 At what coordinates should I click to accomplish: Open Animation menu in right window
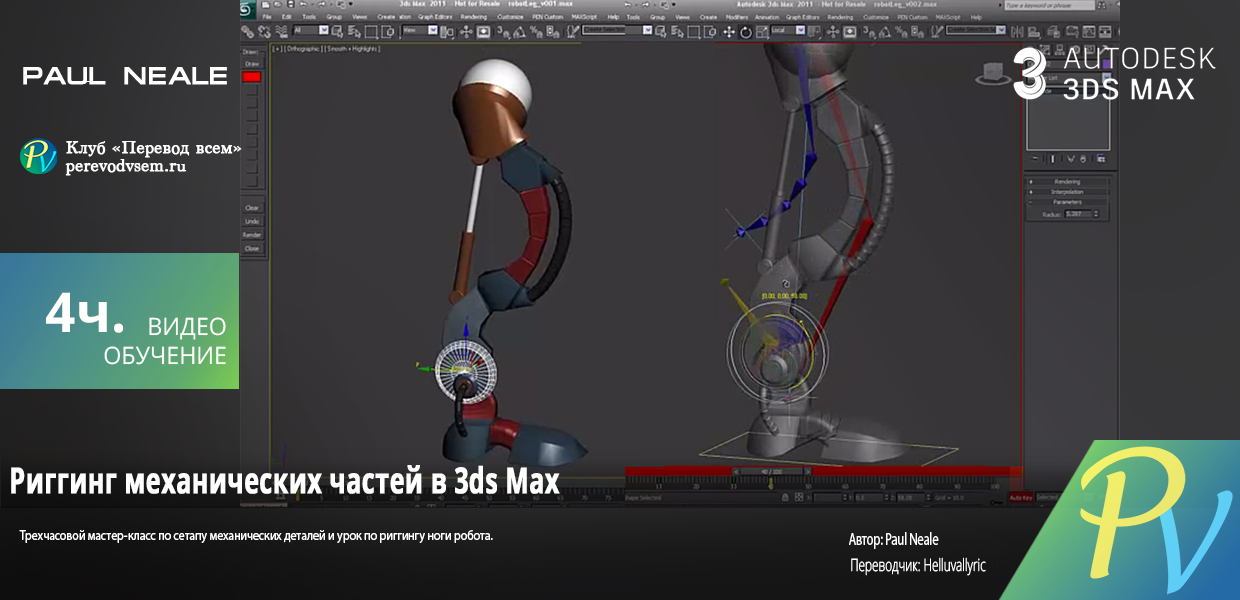(x=767, y=17)
